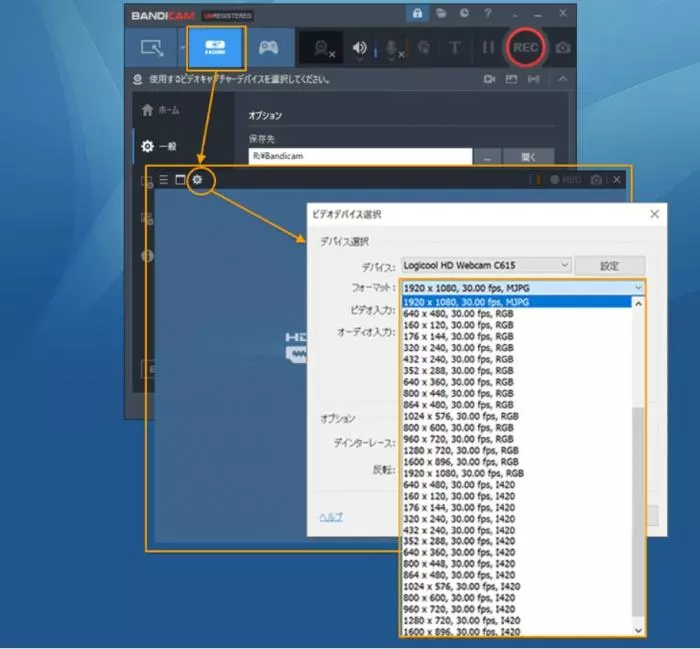Select 800 x 448, 30.00 fps, RGB
Image resolution: width=700 pixels, height=649 pixels.
pos(517,393)
